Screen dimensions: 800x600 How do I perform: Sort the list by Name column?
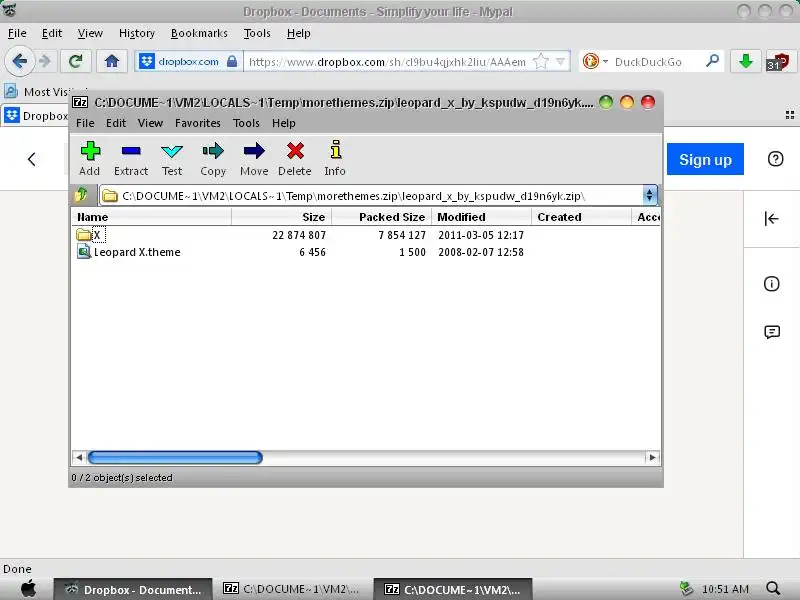[x=152, y=217]
